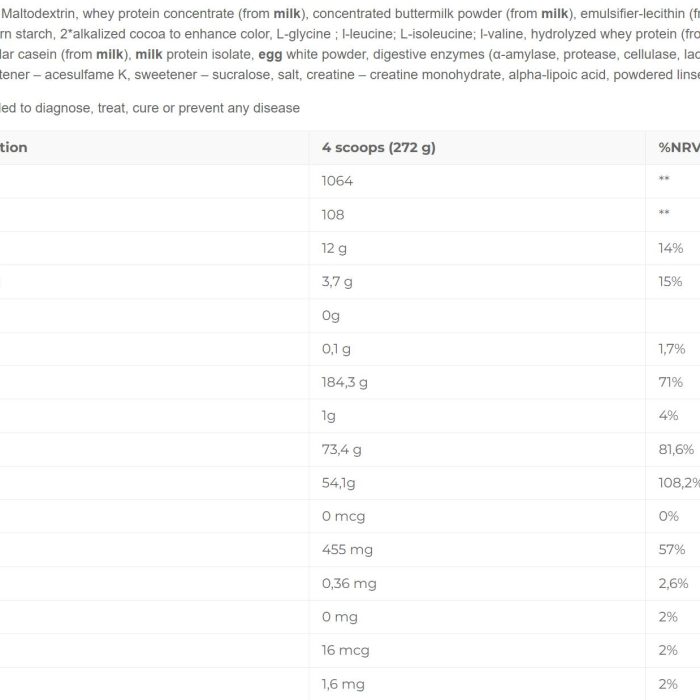This screenshot has width=700, height=700.
Task: Click the 57% NRV value
Action: tap(671, 550)
